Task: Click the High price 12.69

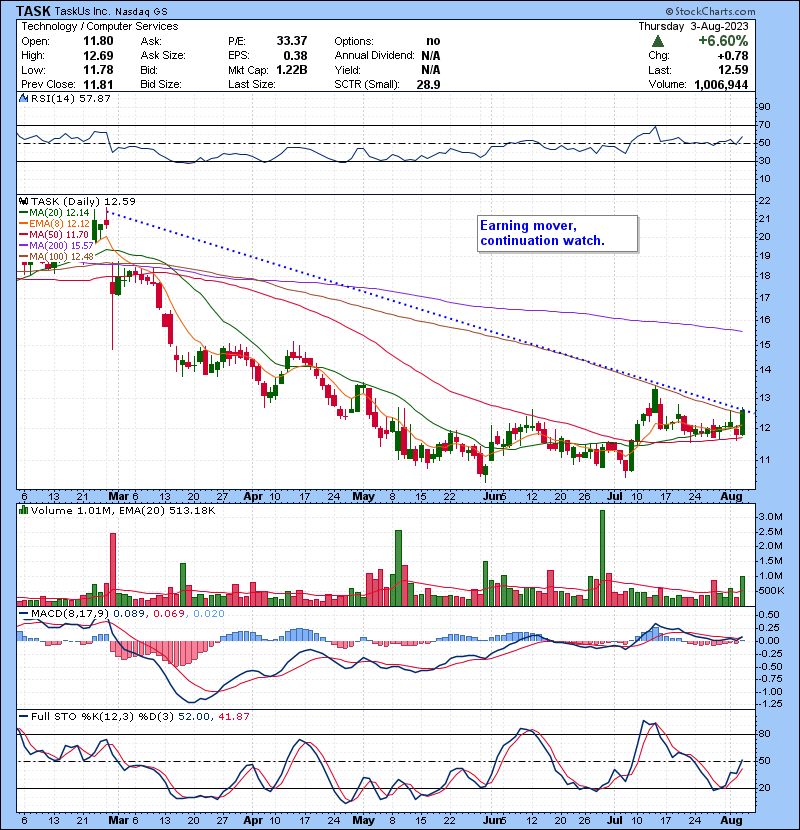Action: pyautogui.click(x=98, y=56)
